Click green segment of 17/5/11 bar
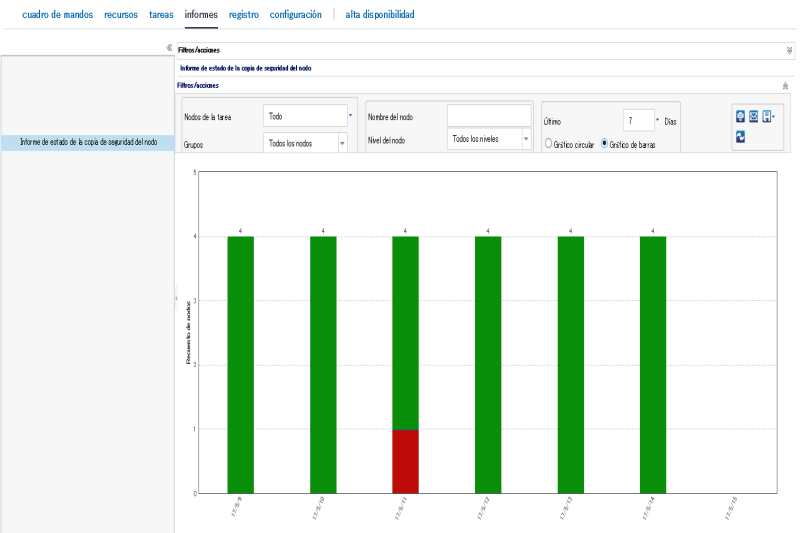The width and height of the screenshot is (800, 533). click(x=405, y=333)
